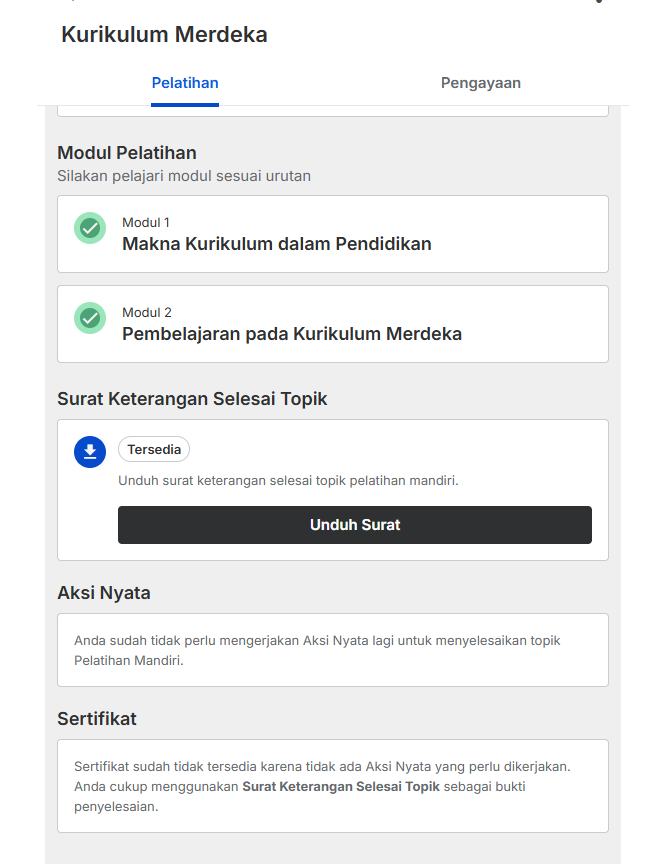Click Modul 1 green checkmark icon
649x864 pixels.
pos(90,228)
